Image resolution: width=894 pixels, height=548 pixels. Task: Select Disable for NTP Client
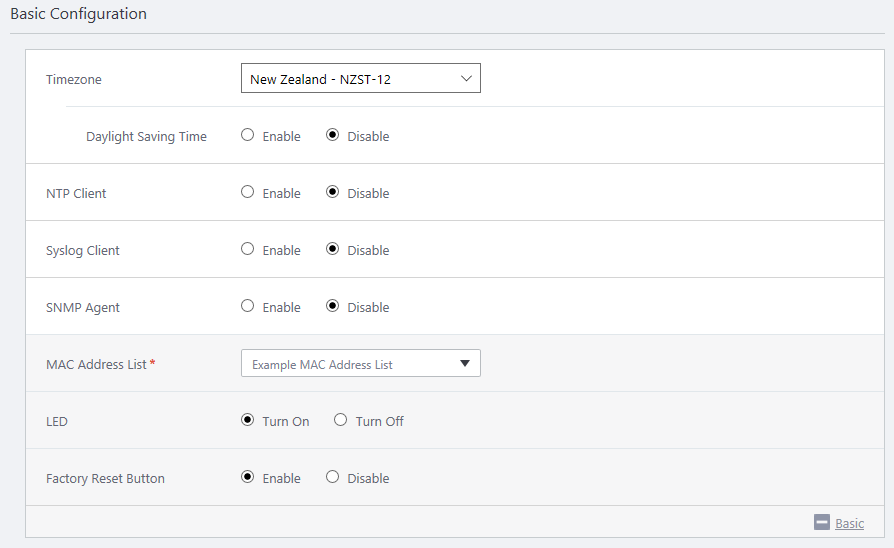pos(333,193)
